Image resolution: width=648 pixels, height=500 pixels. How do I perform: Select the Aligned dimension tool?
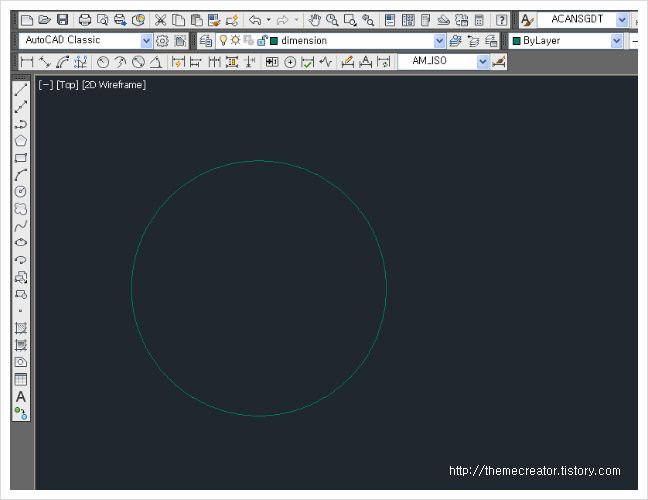tap(45, 62)
